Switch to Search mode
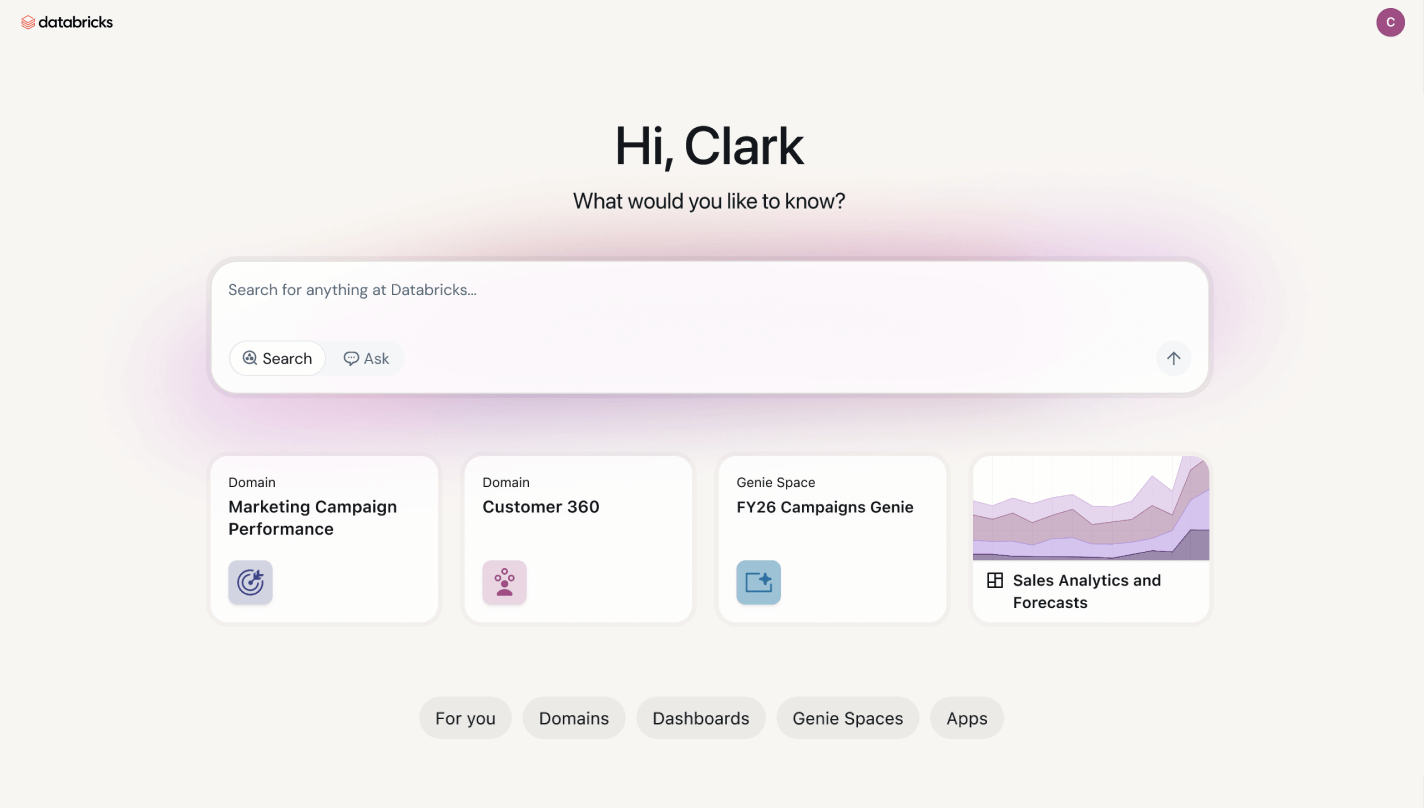Viewport: 1424px width, 808px height. (277, 358)
